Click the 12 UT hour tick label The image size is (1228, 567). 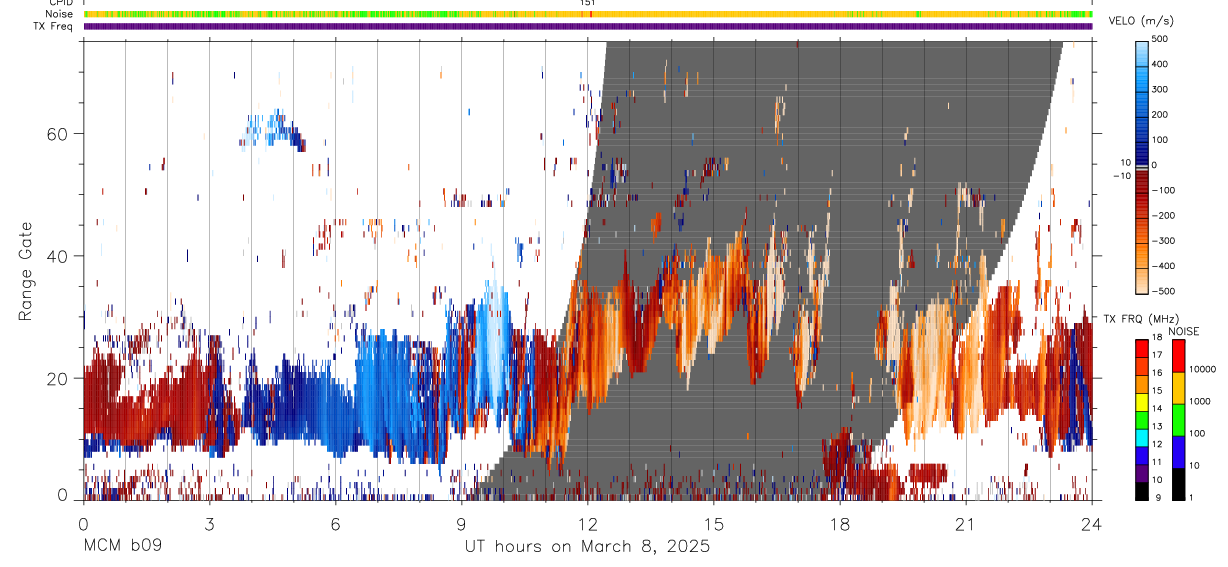click(x=588, y=523)
